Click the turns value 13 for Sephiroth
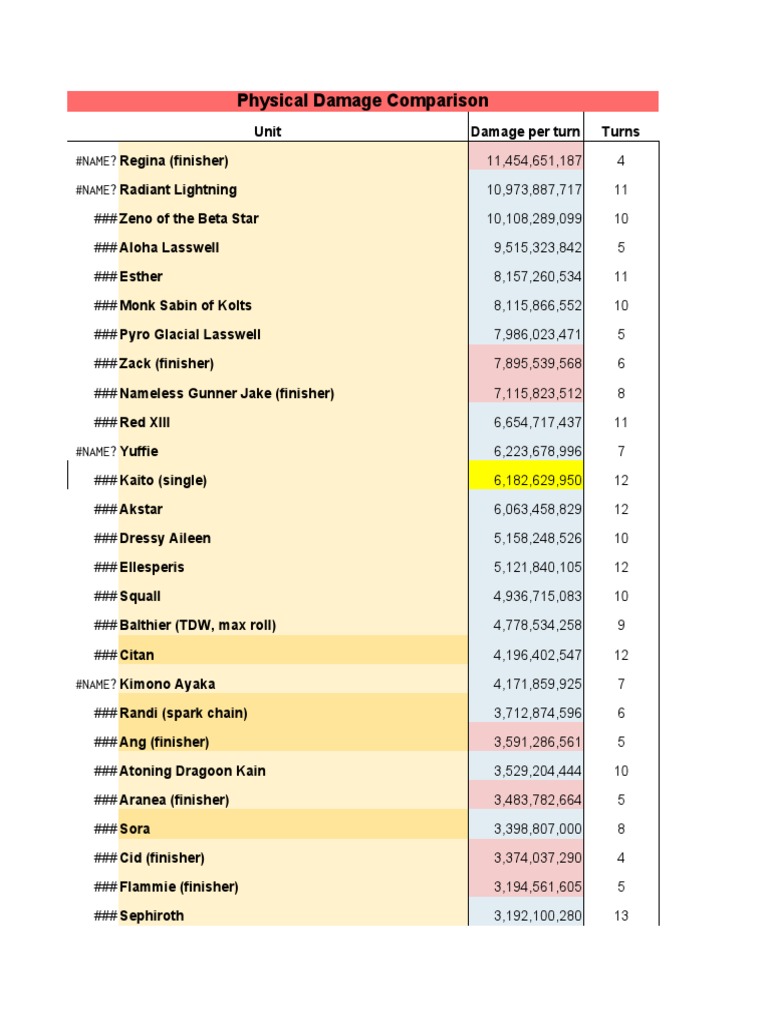The width and height of the screenshot is (768, 1024). click(621, 916)
